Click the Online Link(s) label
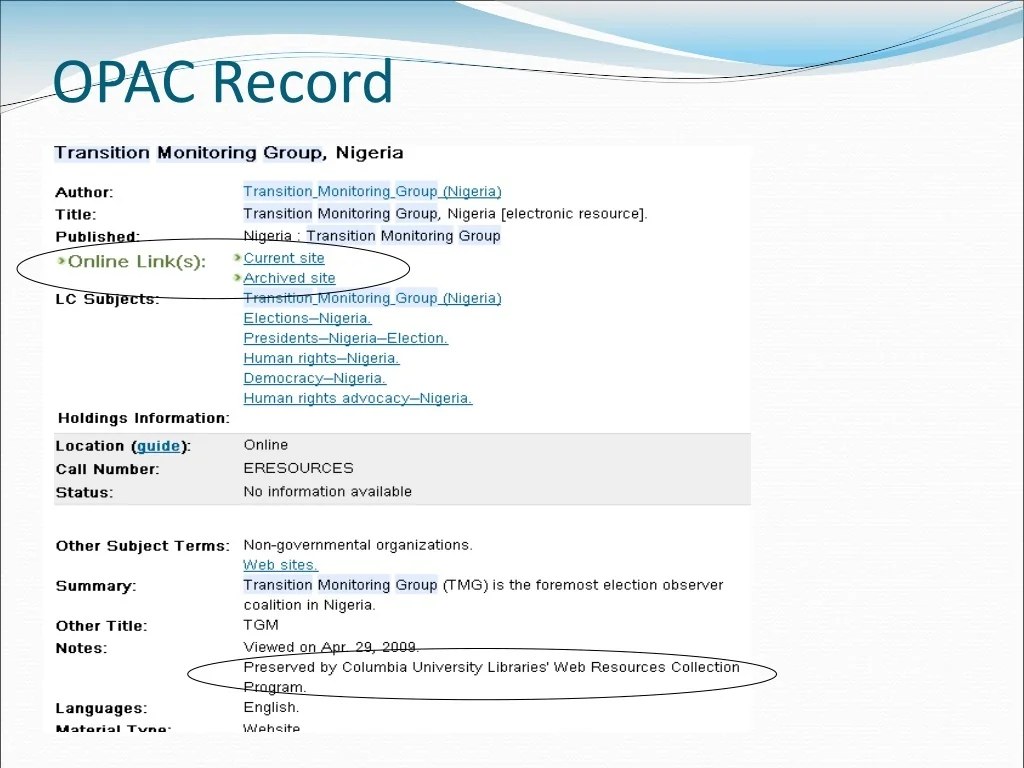1024x768 pixels. [136, 262]
